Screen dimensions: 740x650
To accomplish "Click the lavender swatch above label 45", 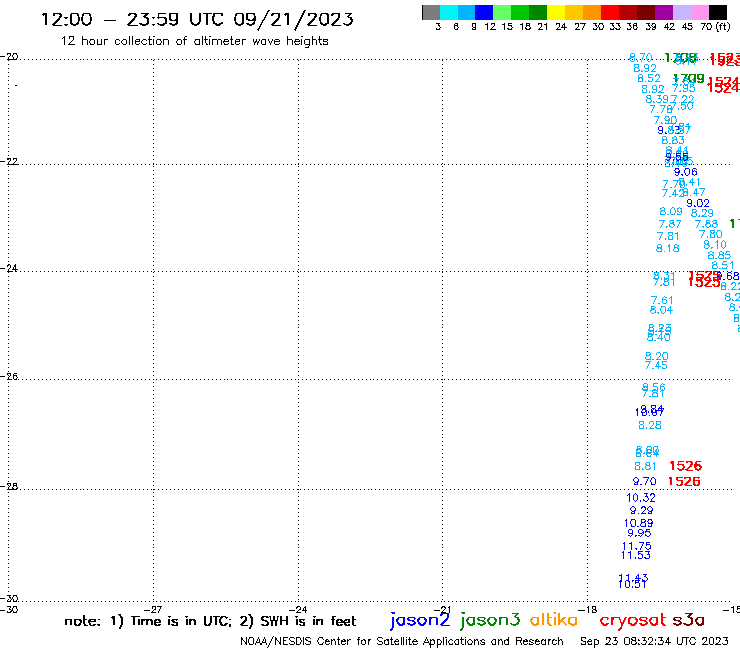I will tap(681, 13).
